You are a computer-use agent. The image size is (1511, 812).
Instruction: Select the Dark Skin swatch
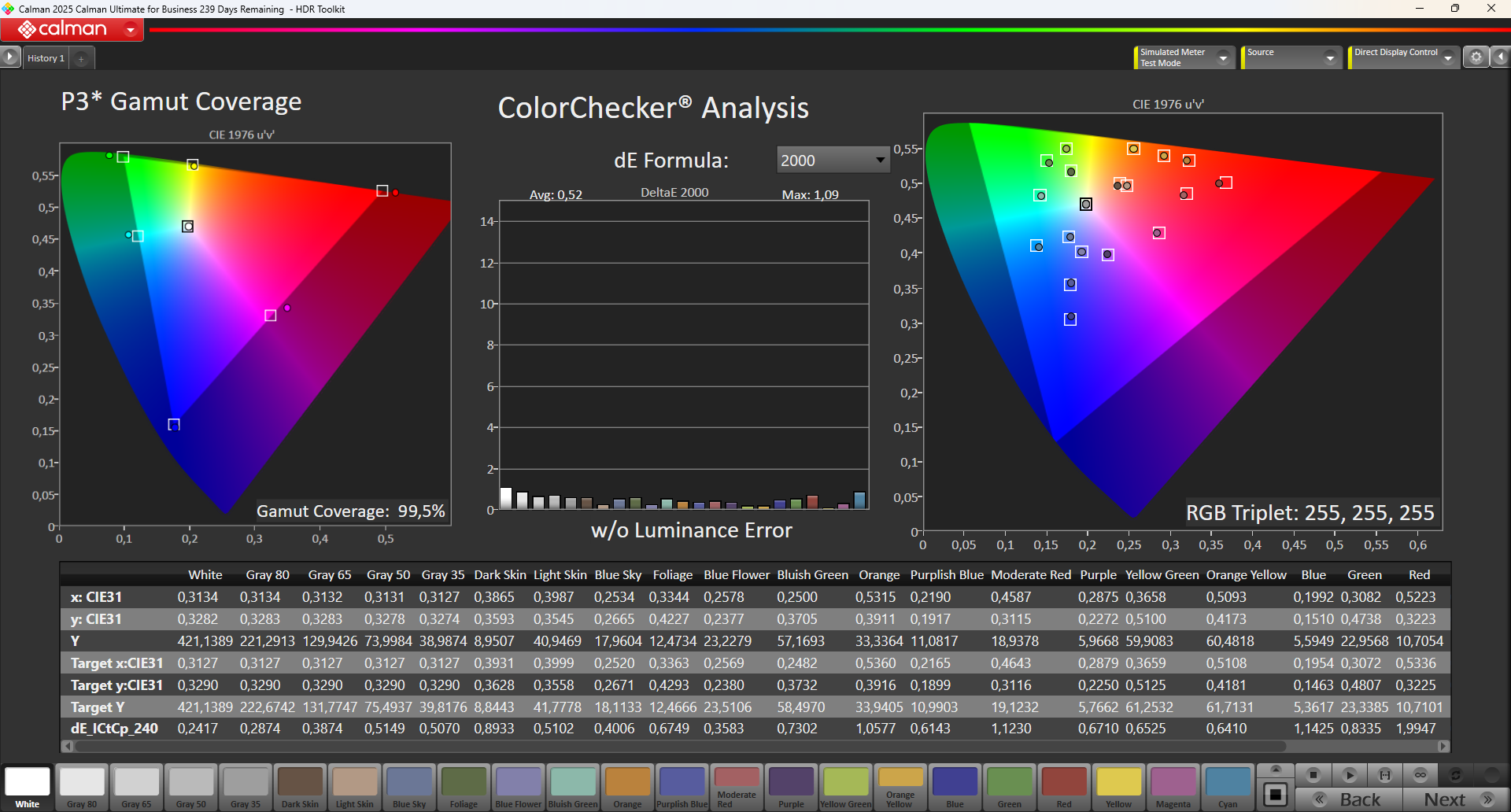point(300,787)
